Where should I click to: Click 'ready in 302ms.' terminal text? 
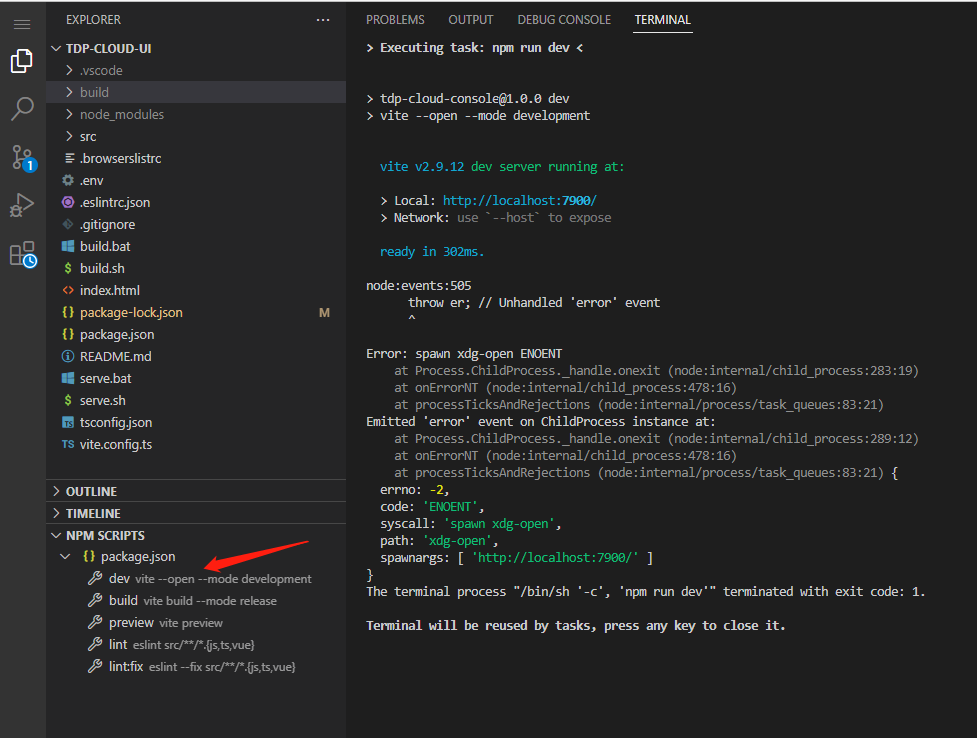point(432,252)
